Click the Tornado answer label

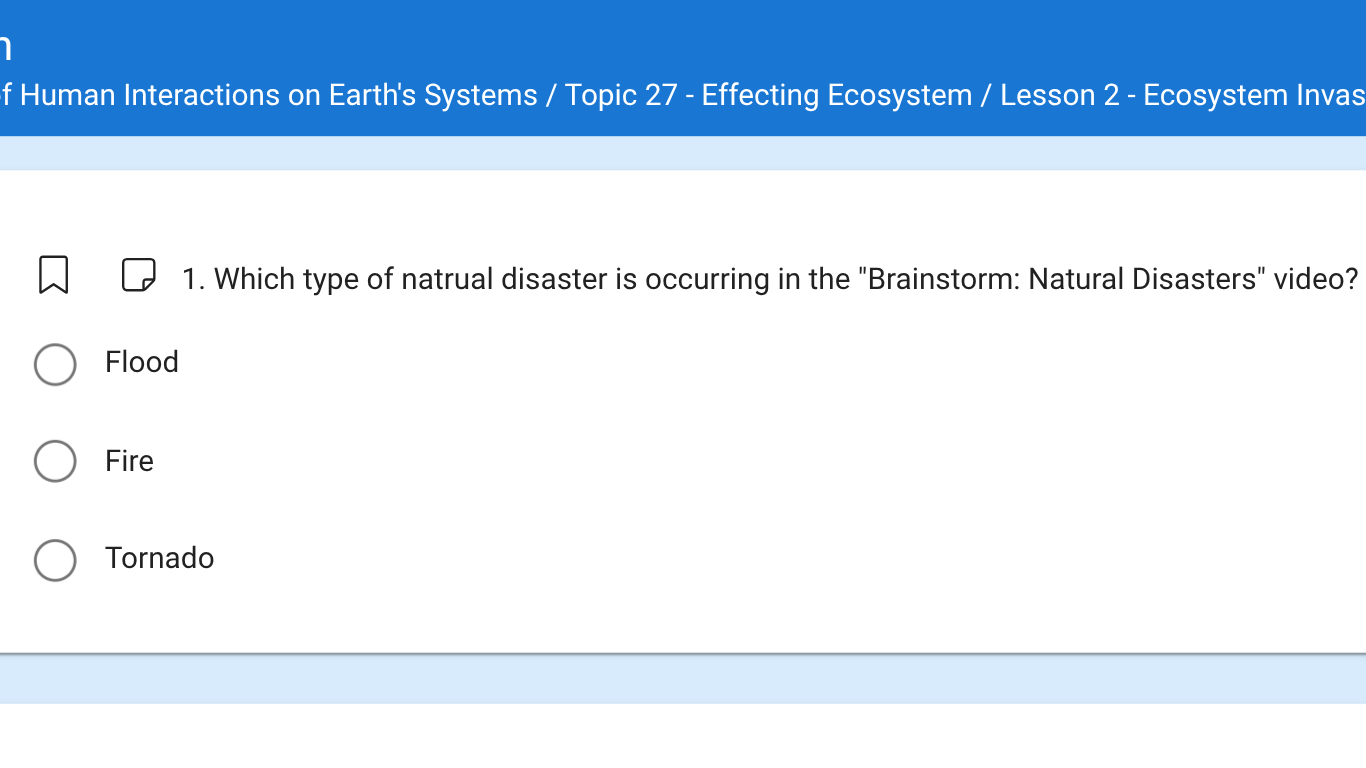point(160,558)
